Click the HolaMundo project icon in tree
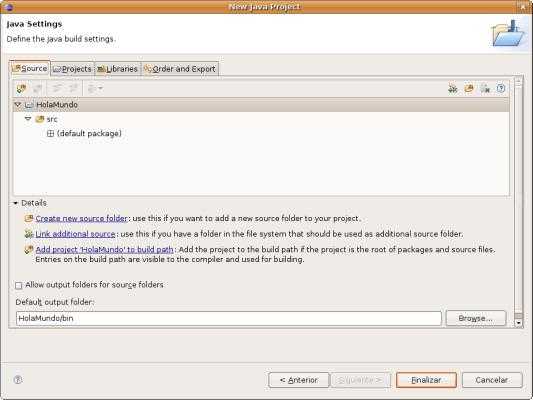 (x=29, y=105)
